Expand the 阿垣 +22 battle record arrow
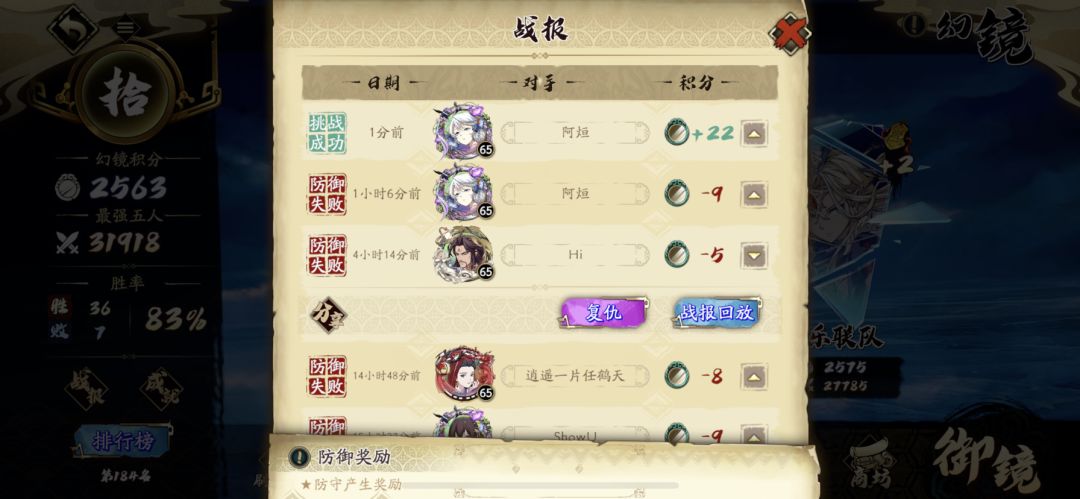Image resolution: width=1080 pixels, height=499 pixels. tap(754, 133)
